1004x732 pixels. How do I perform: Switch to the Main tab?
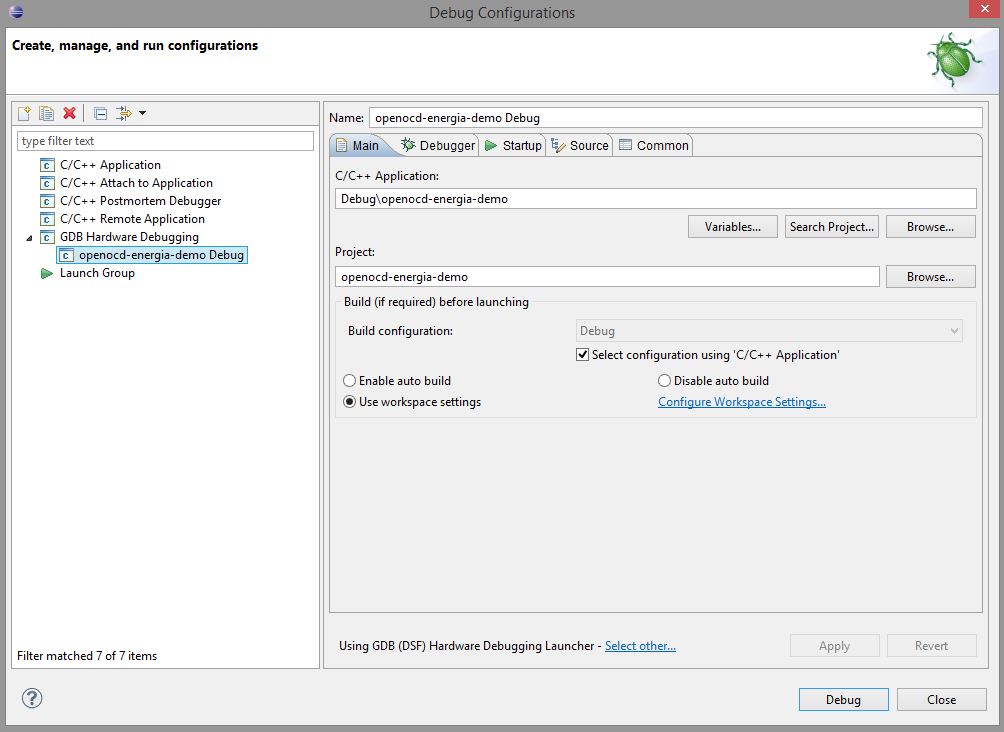coord(357,145)
